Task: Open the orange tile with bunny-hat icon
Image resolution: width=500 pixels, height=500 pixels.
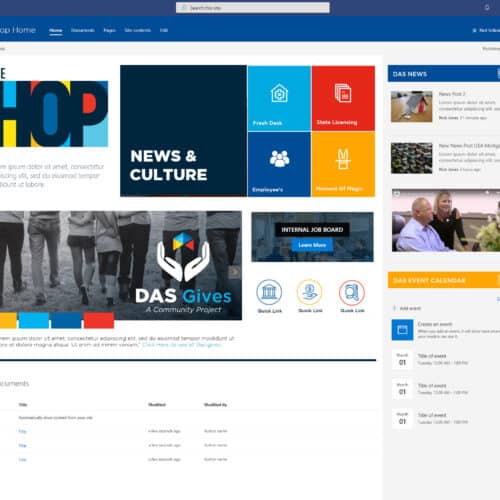Action: click(343, 164)
